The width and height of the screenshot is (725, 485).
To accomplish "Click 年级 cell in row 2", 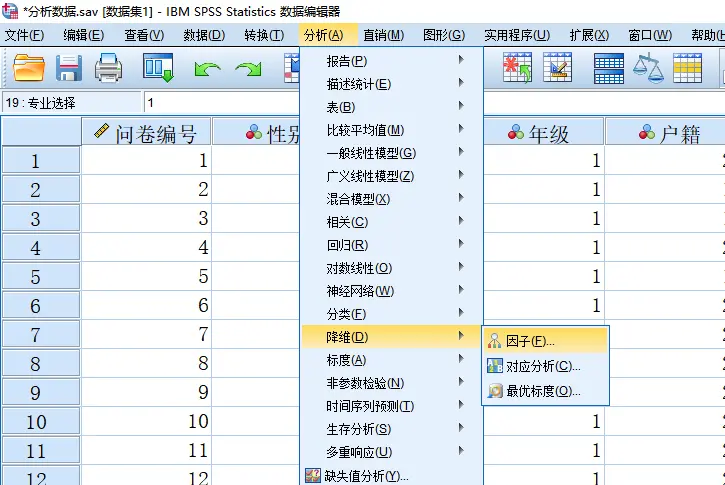I will (543, 190).
